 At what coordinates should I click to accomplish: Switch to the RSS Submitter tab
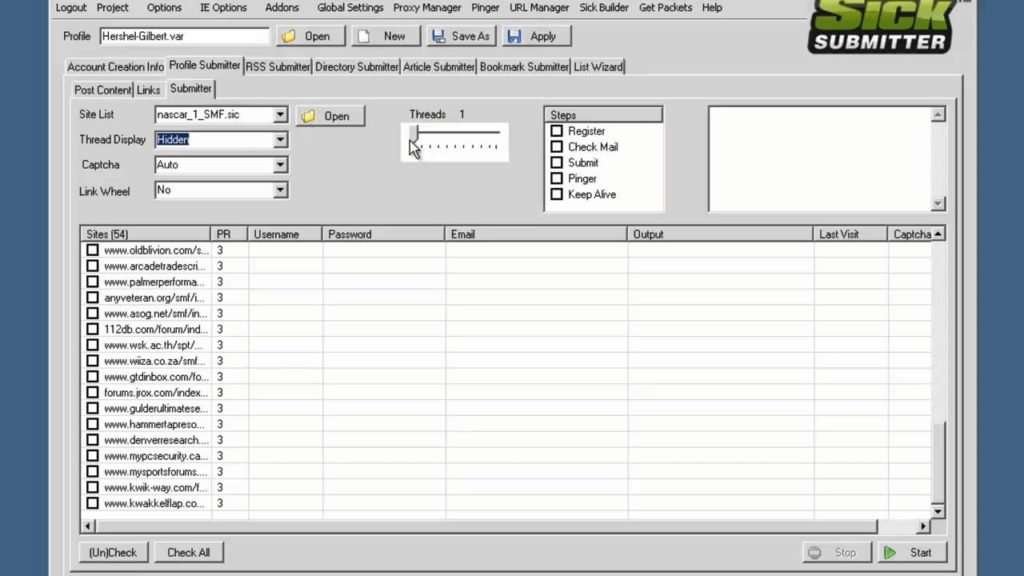pyautogui.click(x=278, y=67)
